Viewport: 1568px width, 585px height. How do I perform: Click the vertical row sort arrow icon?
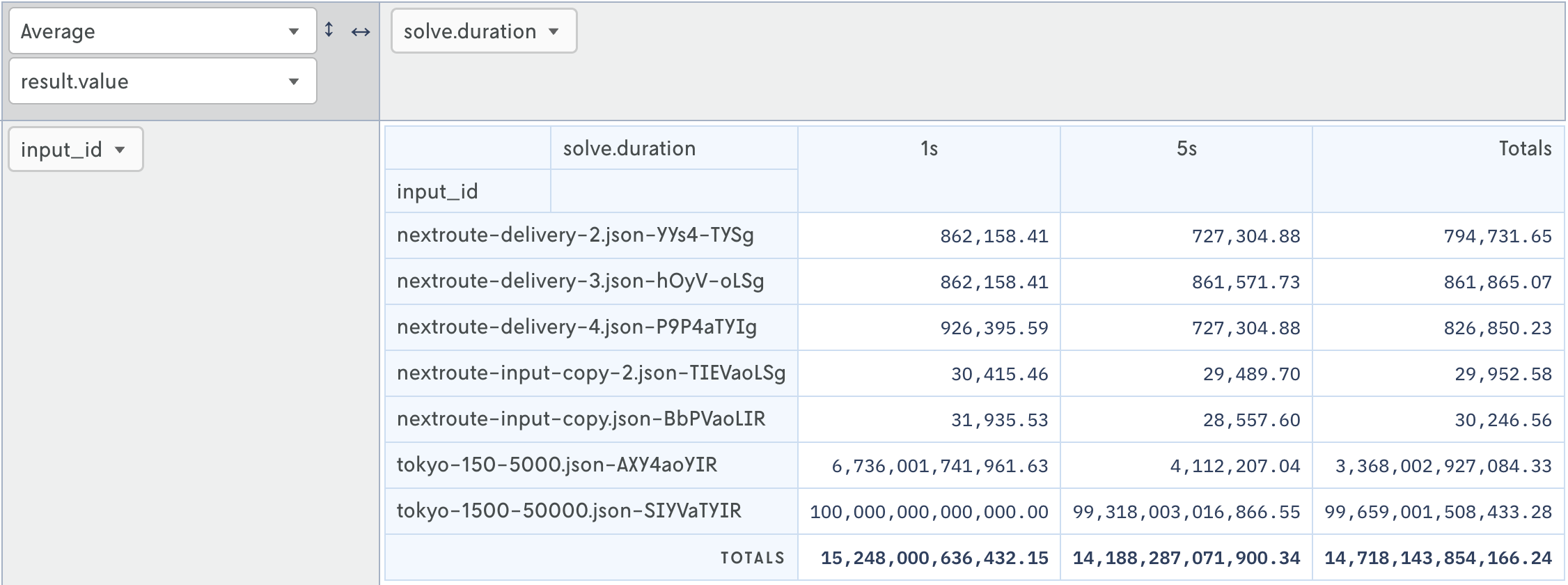pos(329,30)
